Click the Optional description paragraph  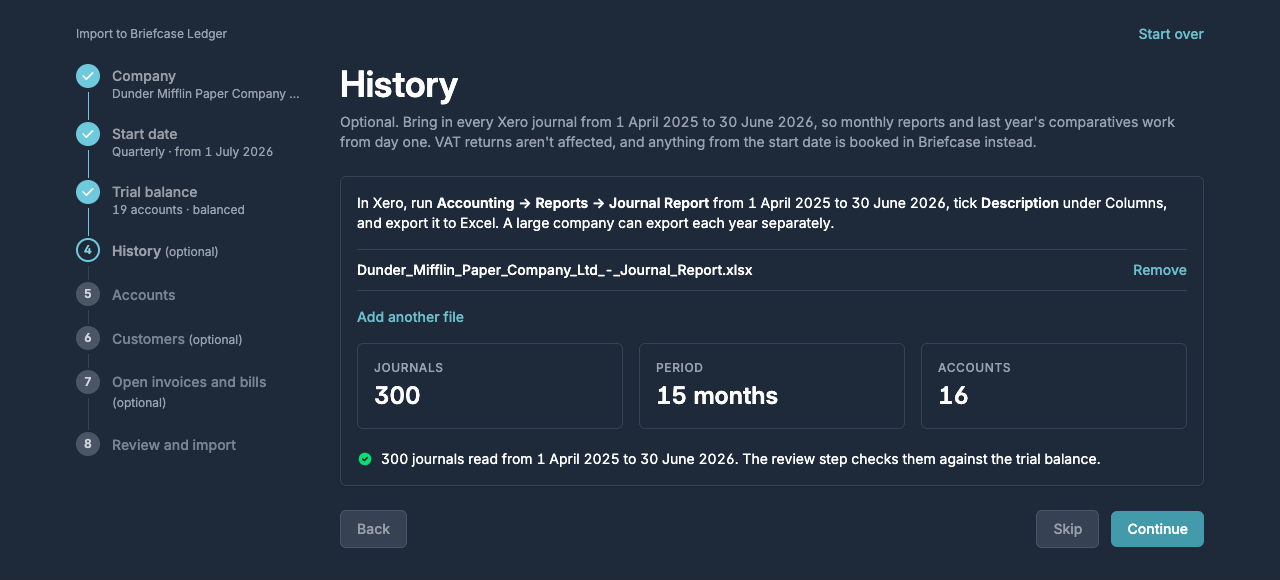757,132
